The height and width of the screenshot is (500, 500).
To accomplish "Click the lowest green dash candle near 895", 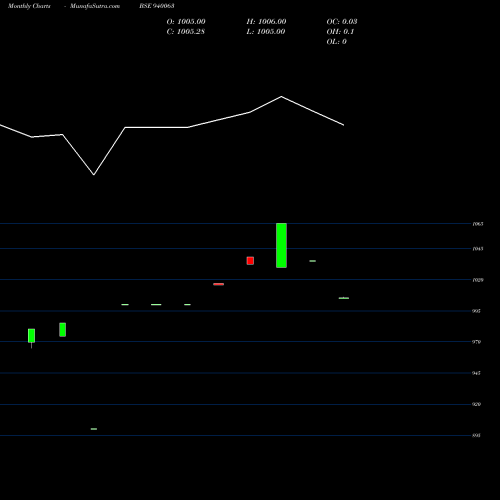I will coord(94,429).
